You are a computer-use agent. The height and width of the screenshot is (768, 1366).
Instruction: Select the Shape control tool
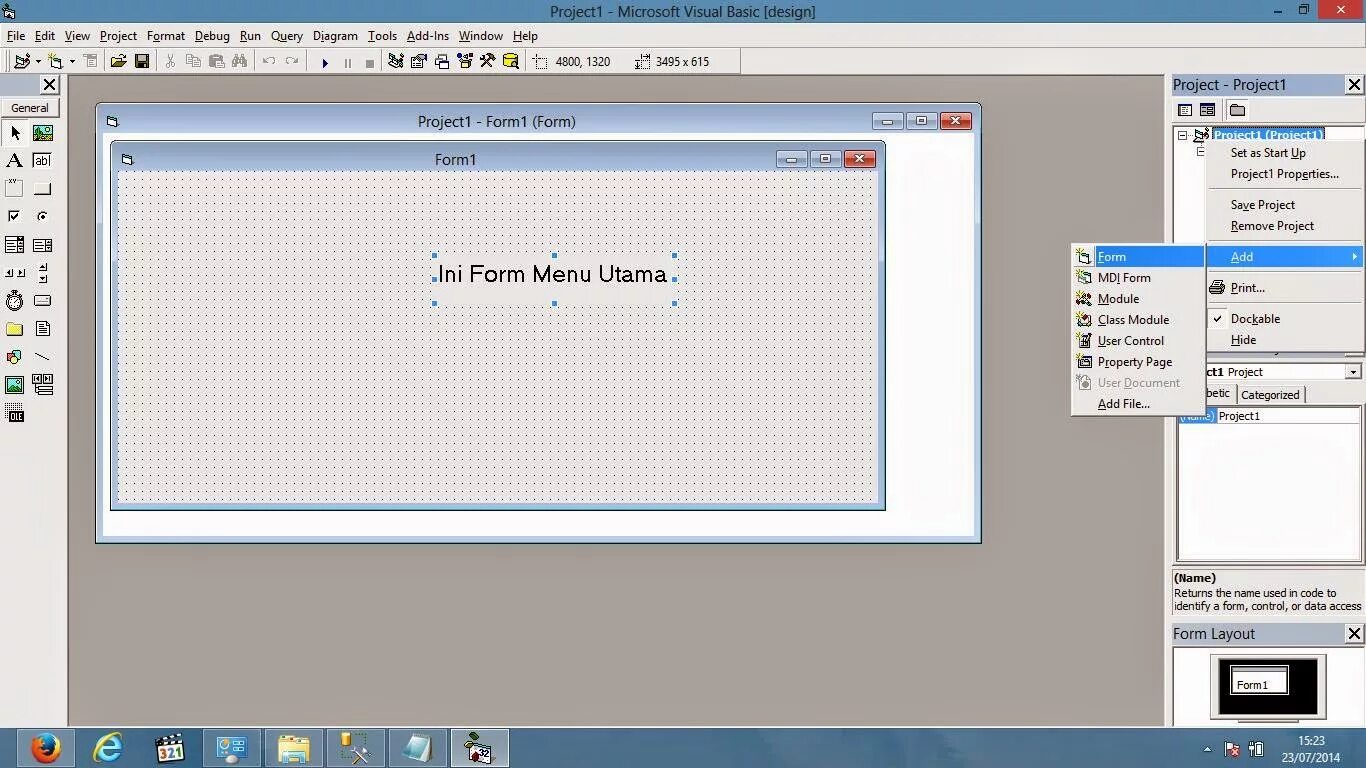tap(15, 357)
